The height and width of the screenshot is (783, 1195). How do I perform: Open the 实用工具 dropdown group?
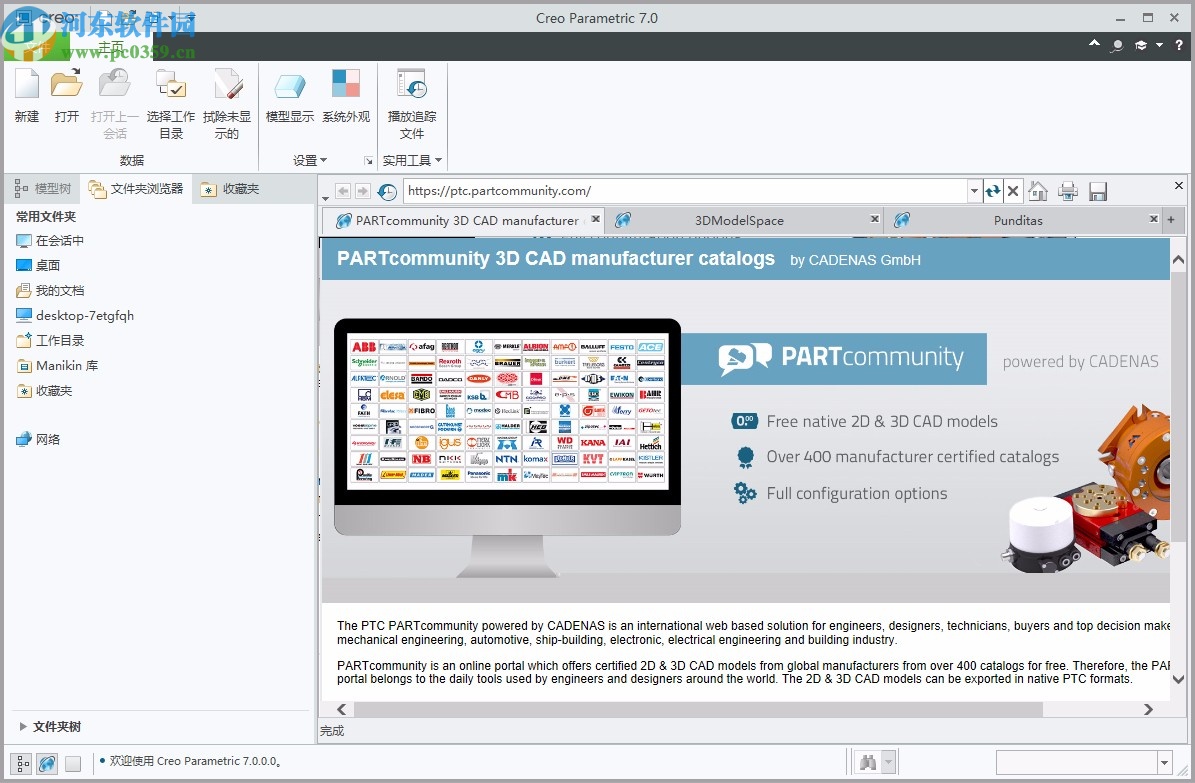point(412,160)
